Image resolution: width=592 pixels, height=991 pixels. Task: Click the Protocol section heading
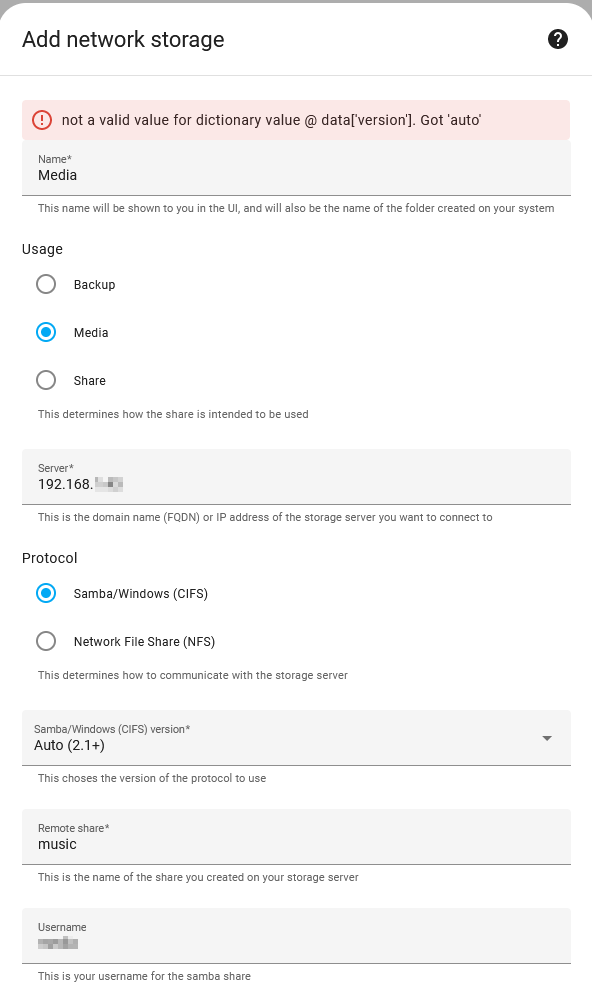tap(49, 557)
